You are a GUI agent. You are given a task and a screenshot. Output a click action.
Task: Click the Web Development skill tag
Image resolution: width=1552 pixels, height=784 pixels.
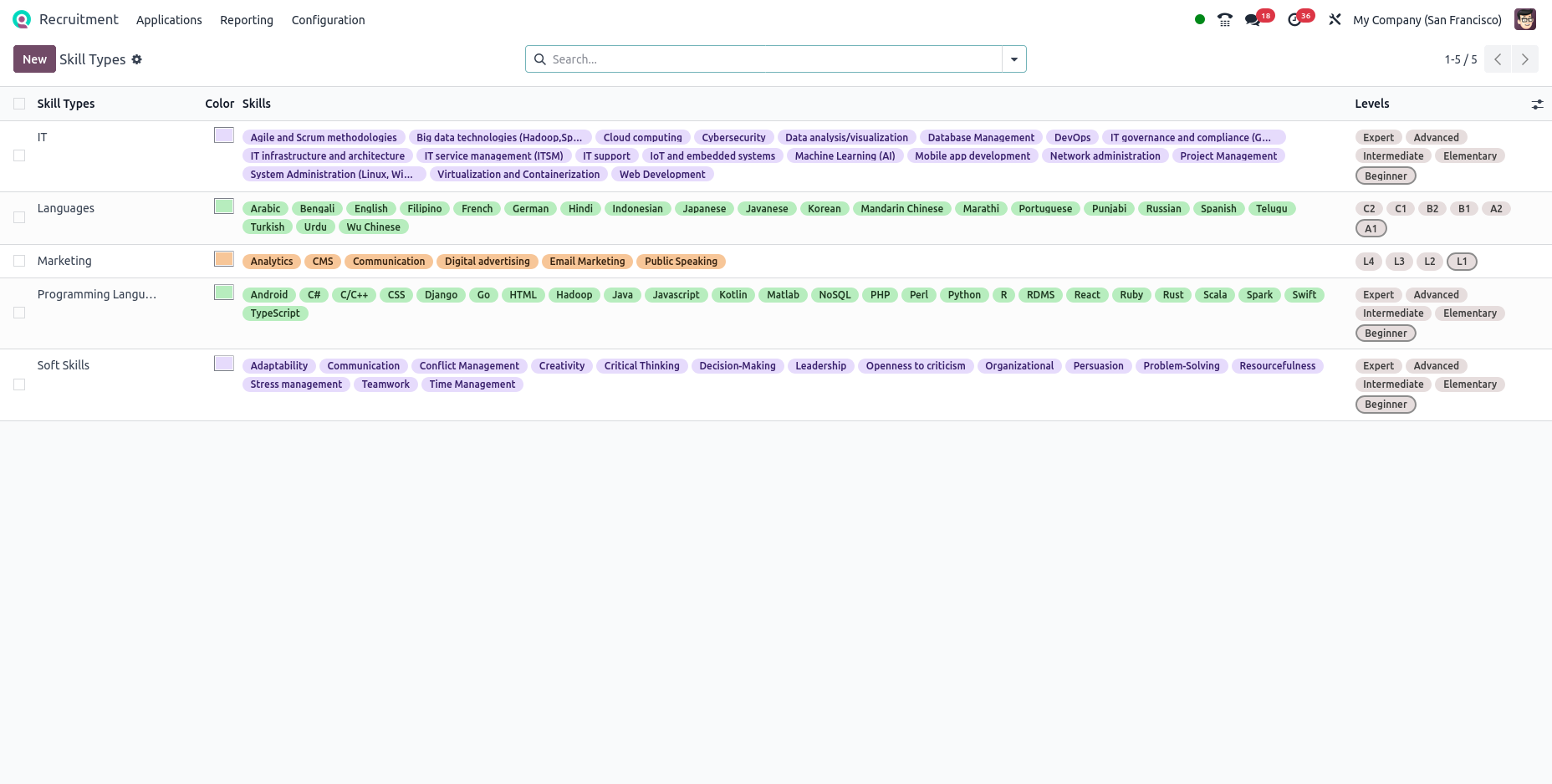tap(662, 174)
